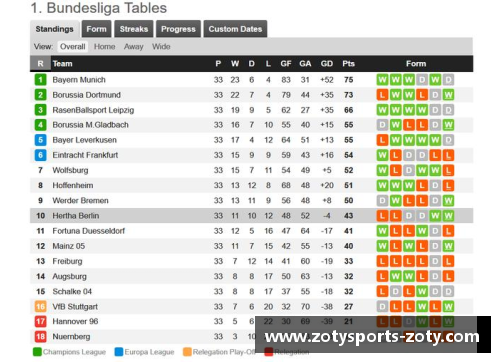The image size is (500, 362).
Task: Open the Streaks tab
Action: click(x=134, y=29)
